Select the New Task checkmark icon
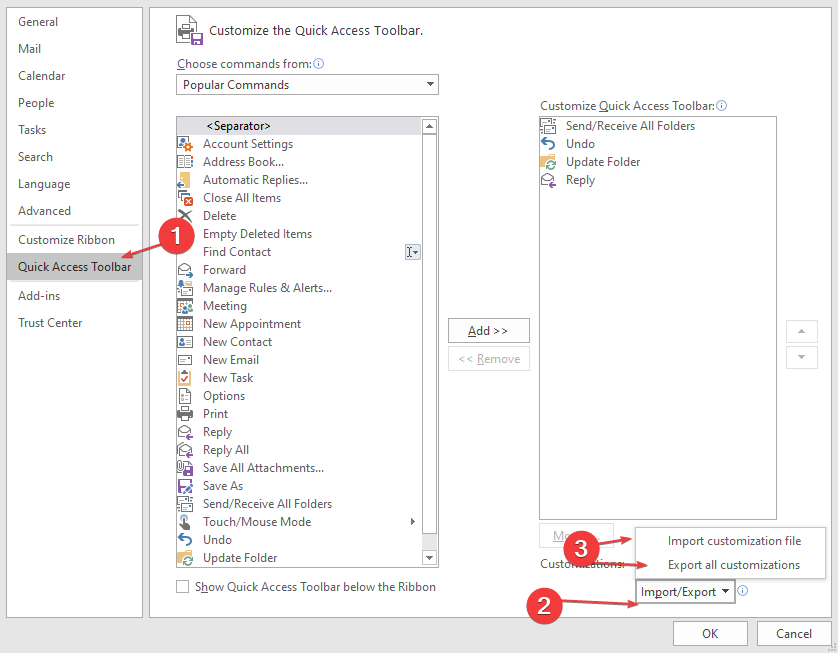838x653 pixels. pyautogui.click(x=184, y=378)
